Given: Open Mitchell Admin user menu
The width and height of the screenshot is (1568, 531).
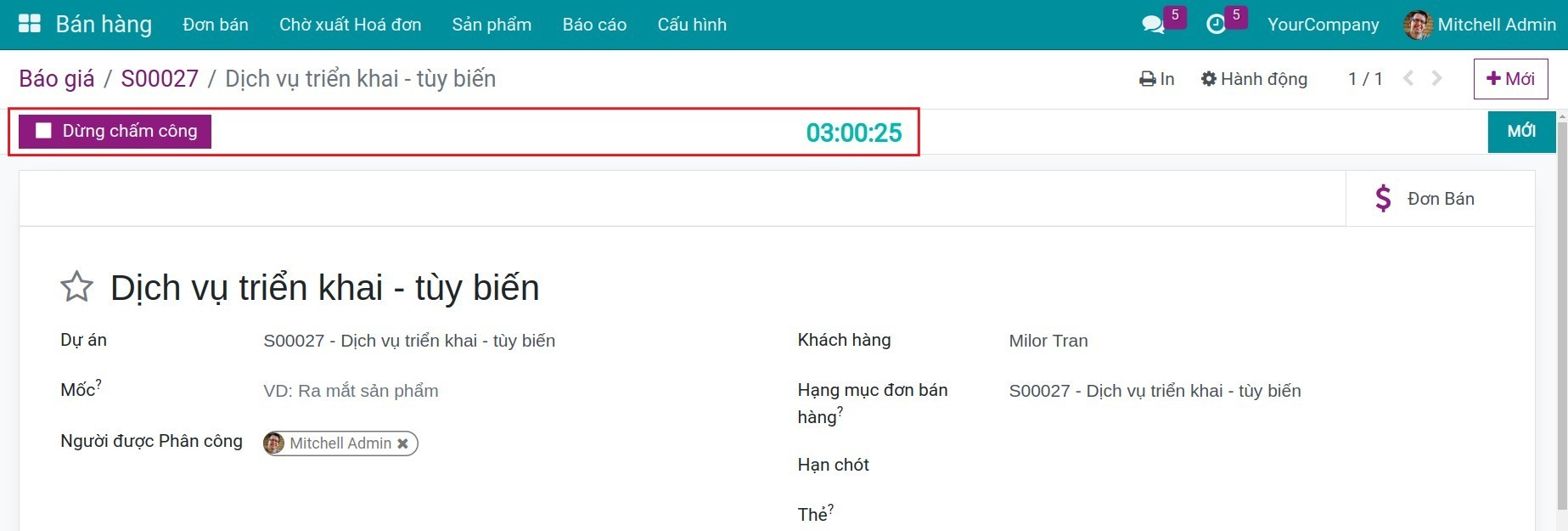Looking at the screenshot, I should pyautogui.click(x=1480, y=25).
